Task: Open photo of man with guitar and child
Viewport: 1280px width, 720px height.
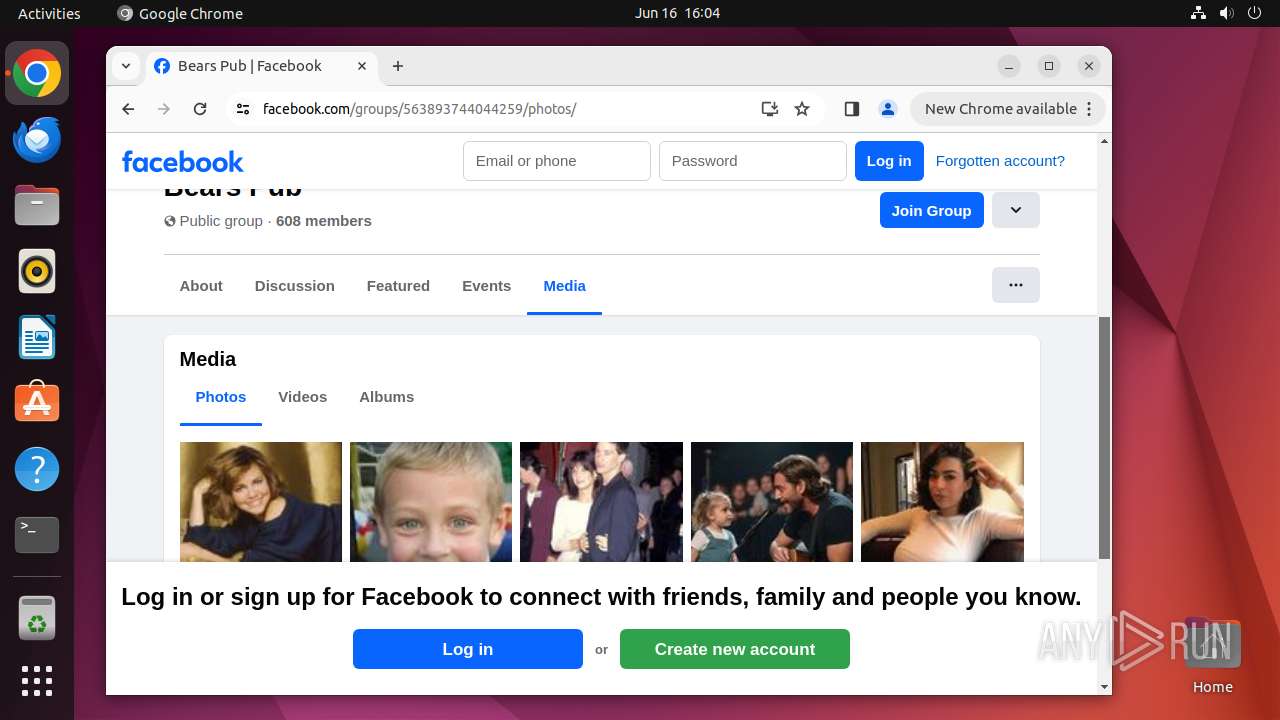Action: [772, 502]
